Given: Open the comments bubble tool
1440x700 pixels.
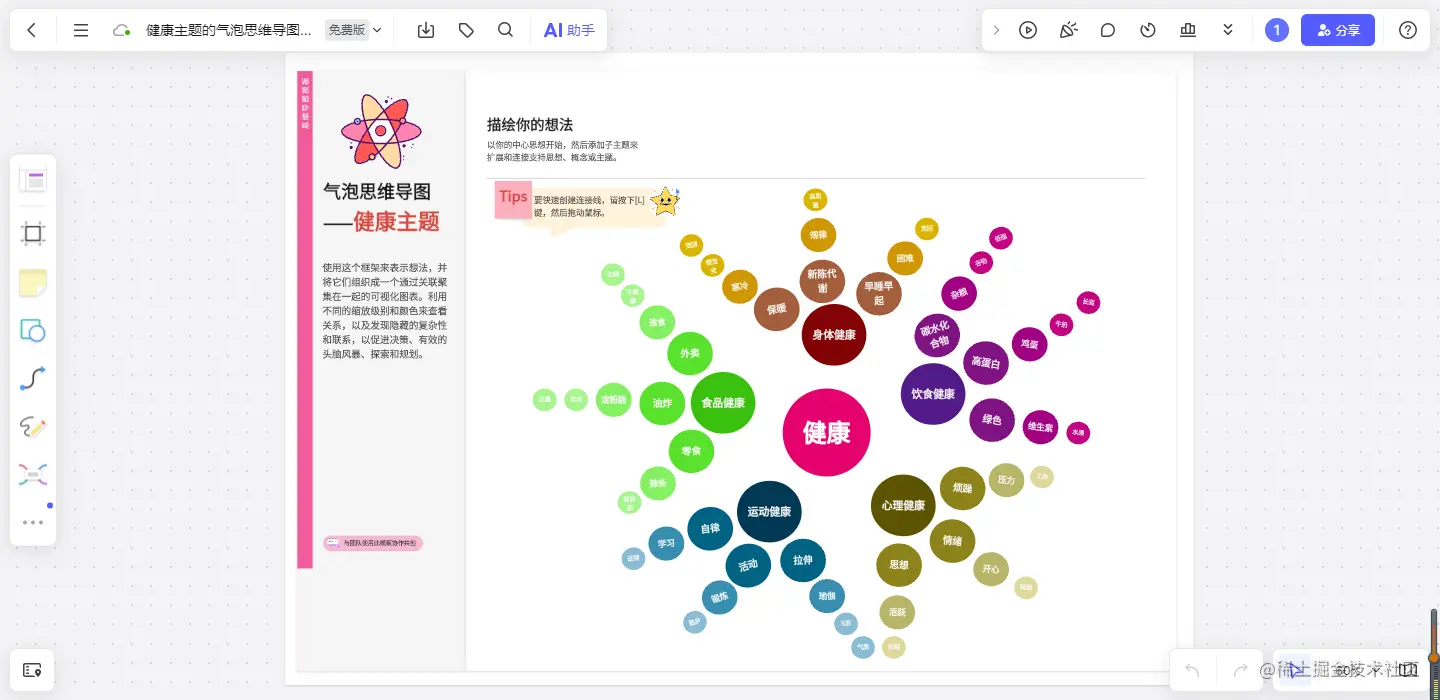Looking at the screenshot, I should point(1108,30).
